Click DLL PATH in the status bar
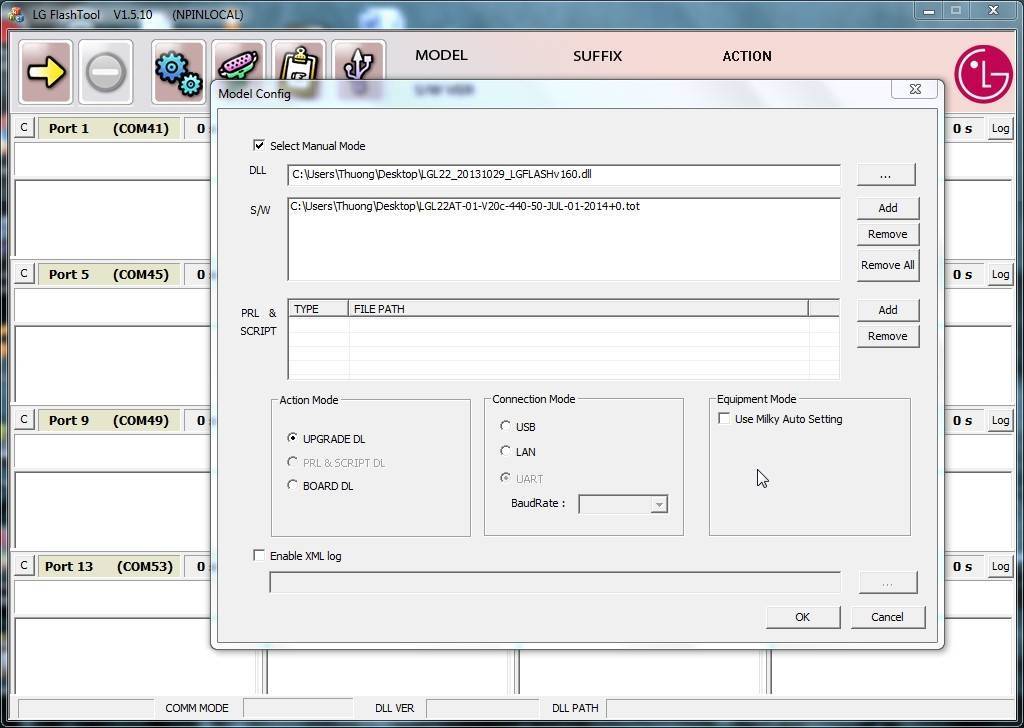Screen dimensions: 1024x728 pos(575,708)
